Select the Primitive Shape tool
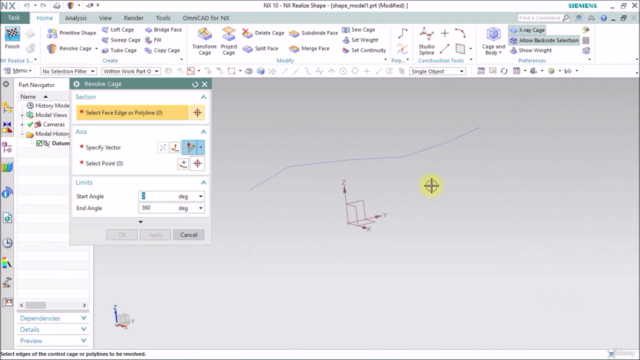Viewport: 640px width, 360px height. point(71,33)
